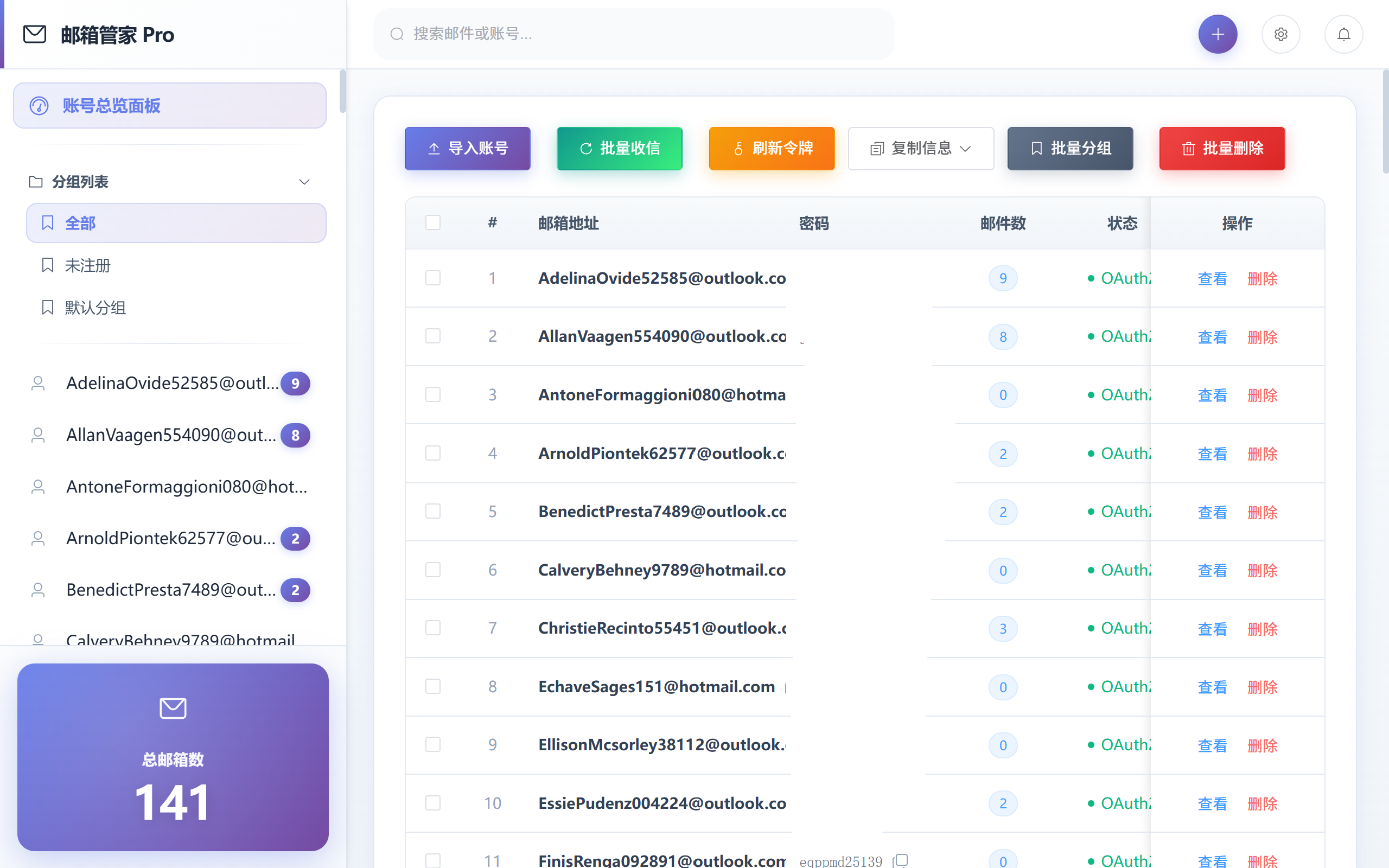Click 查看 for AdelinaOvide52585 row
Image resolution: width=1389 pixels, height=868 pixels.
[1212, 279]
